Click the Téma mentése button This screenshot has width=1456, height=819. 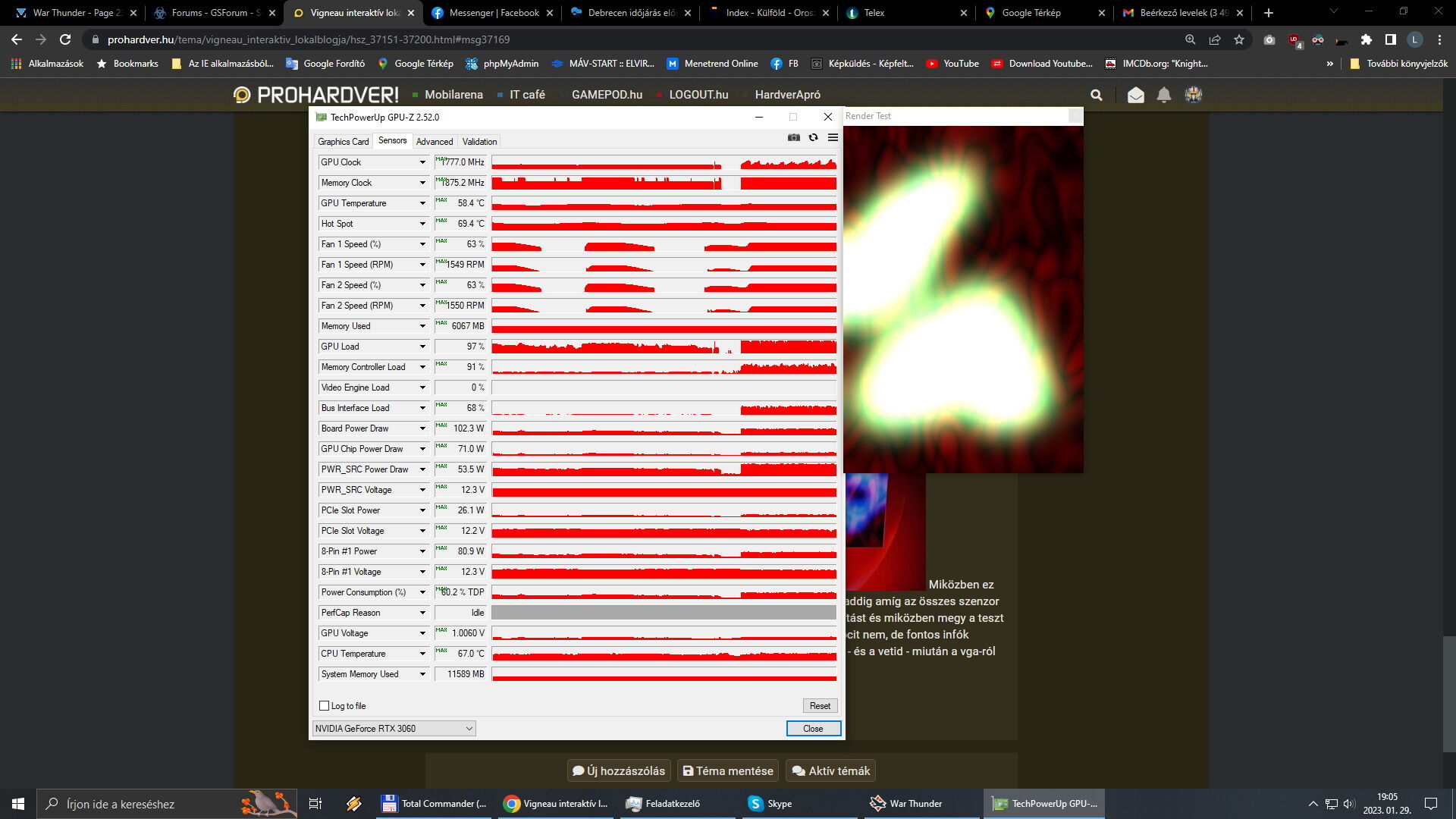(728, 771)
